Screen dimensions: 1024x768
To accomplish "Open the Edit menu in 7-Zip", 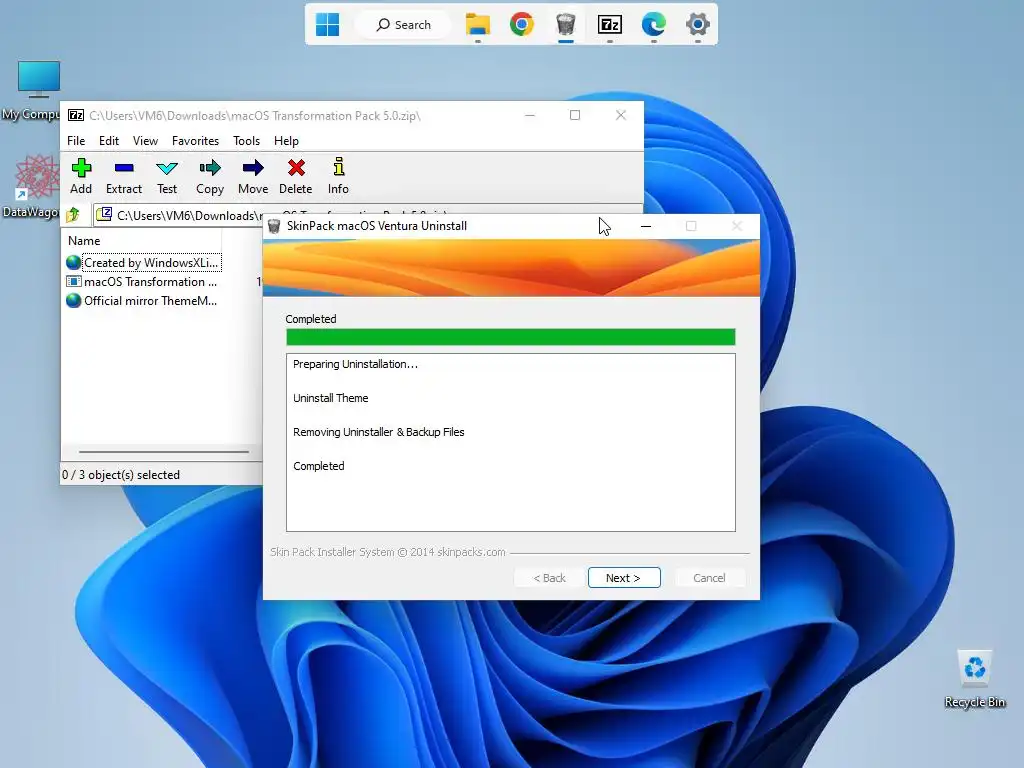I will point(108,140).
